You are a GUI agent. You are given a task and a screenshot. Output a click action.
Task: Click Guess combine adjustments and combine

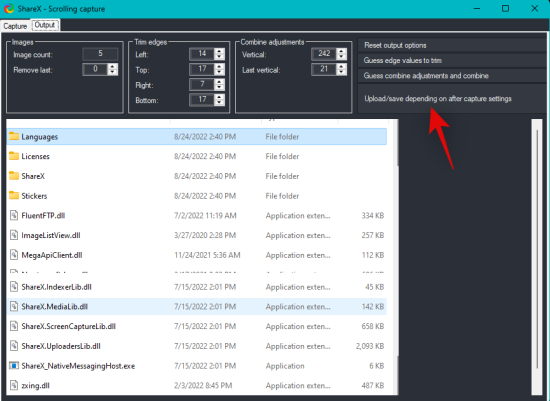pyautogui.click(x=451, y=76)
